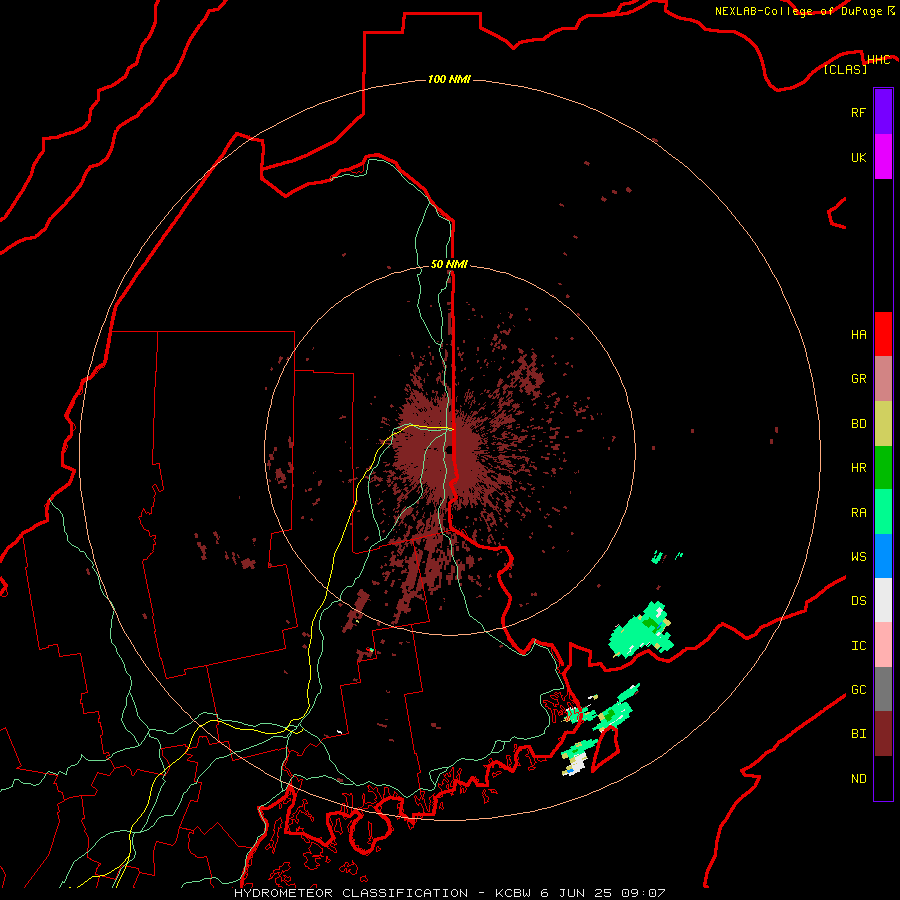Viewport: 900px width, 900px height.
Task: Click the HA legend label
Action: point(858,335)
